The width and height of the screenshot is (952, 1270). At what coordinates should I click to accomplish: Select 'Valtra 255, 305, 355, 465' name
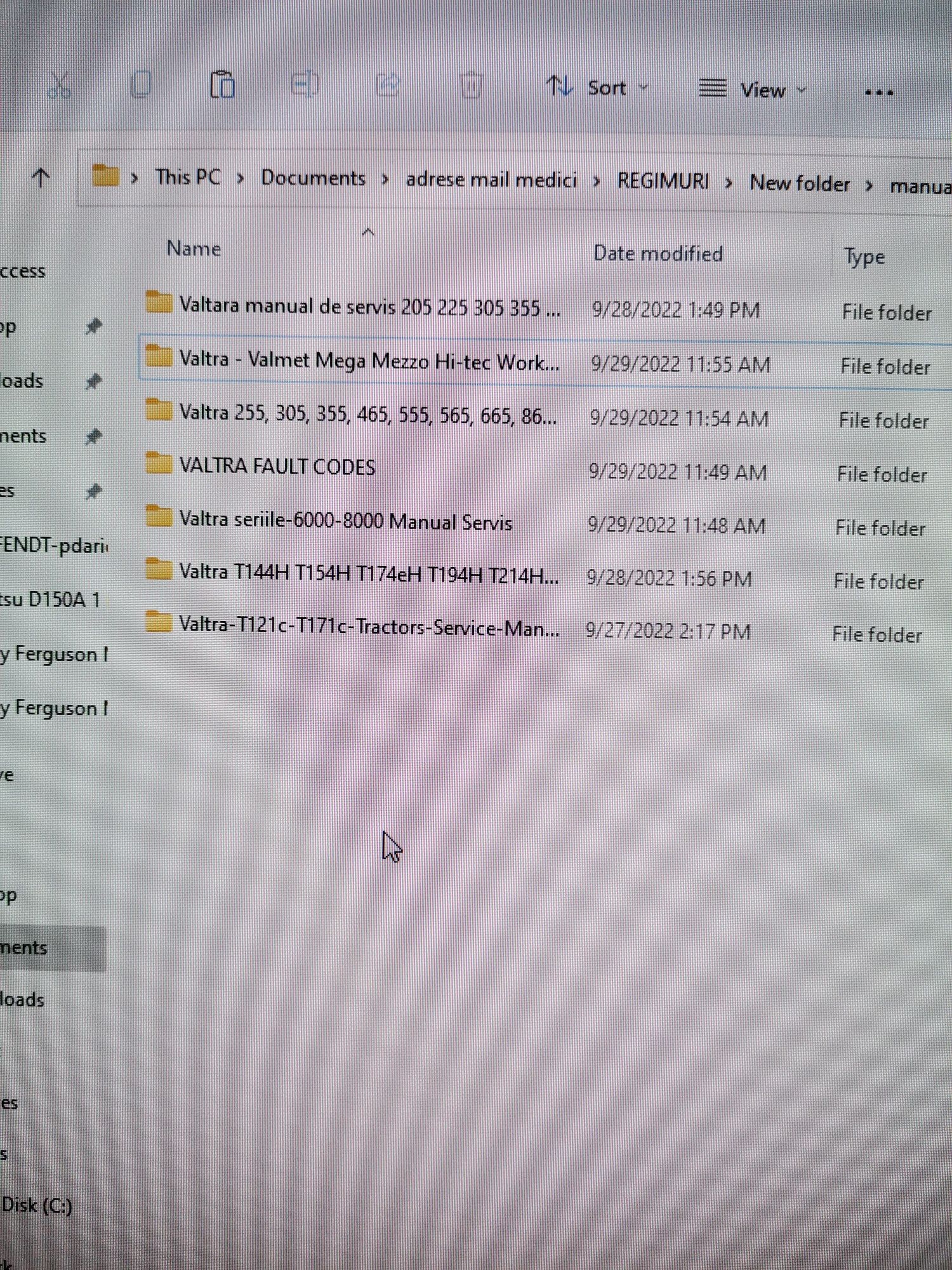click(368, 415)
